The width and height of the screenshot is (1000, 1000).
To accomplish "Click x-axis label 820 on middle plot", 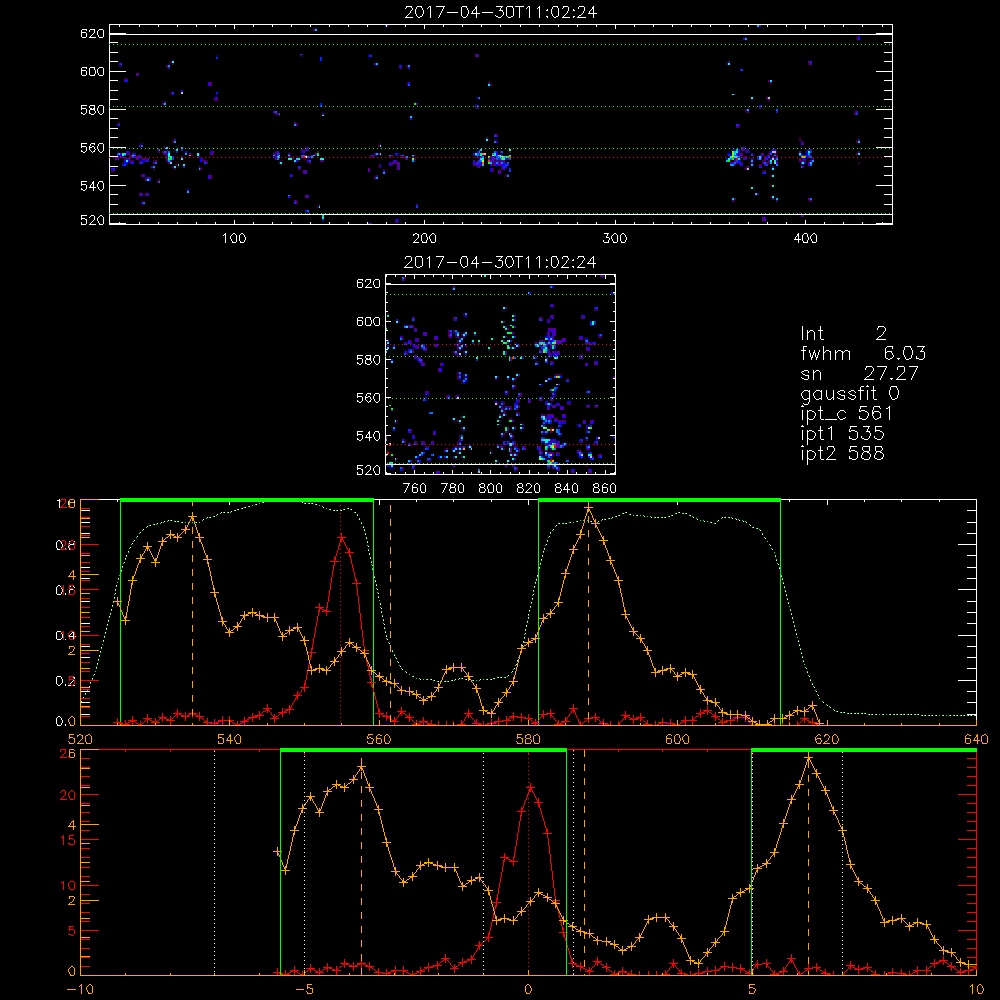I will tap(529, 489).
